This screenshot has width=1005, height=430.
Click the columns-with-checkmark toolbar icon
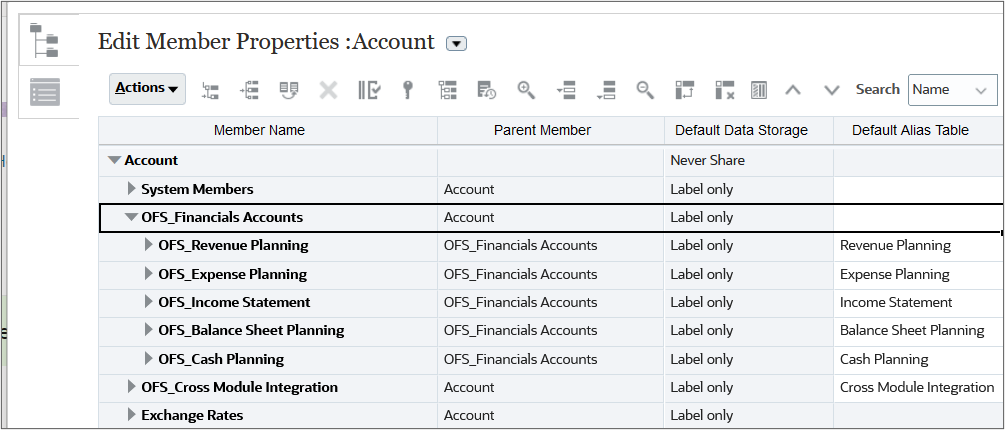click(369, 90)
